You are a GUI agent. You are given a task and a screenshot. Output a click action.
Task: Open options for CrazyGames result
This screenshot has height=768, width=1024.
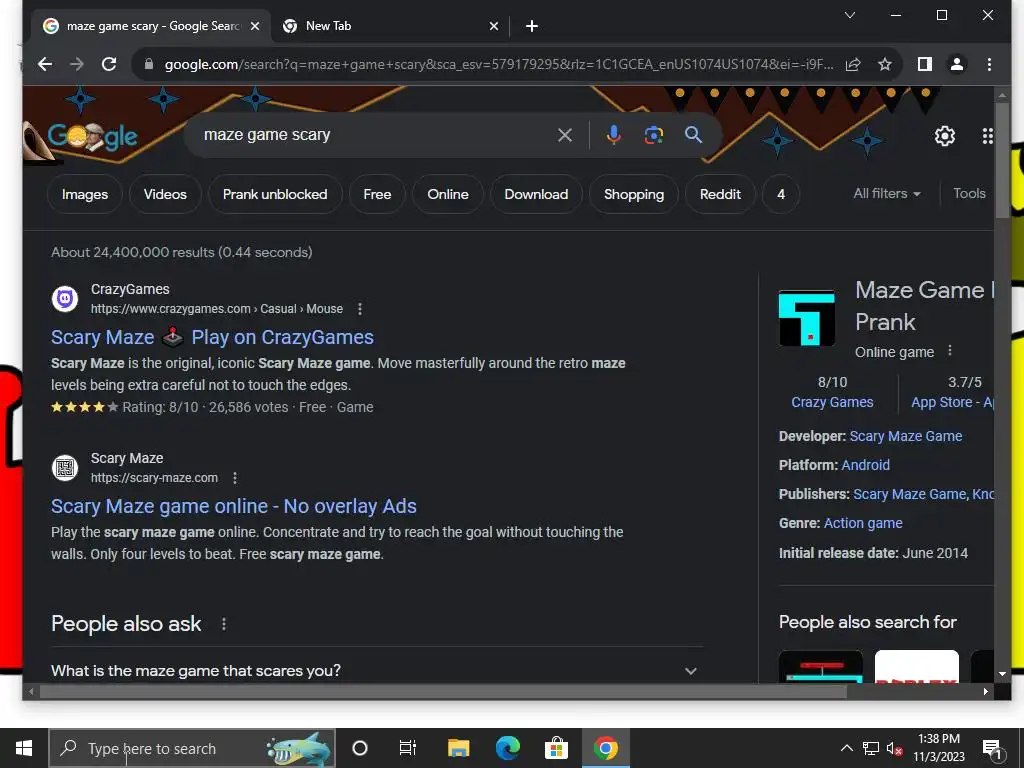pos(360,309)
